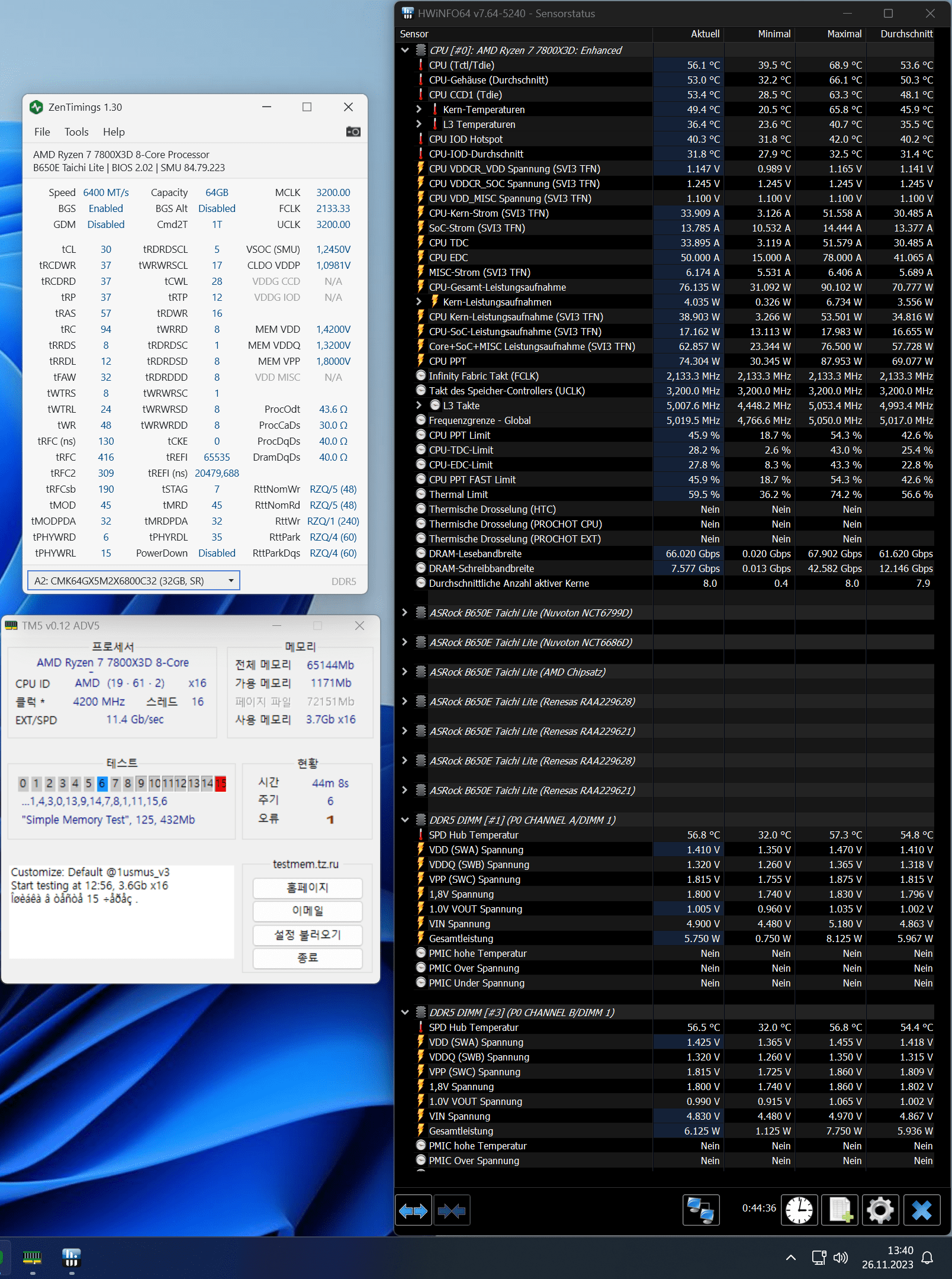Click the 설정 불러오기 button in TM5
The height and width of the screenshot is (1279, 952).
(x=307, y=935)
